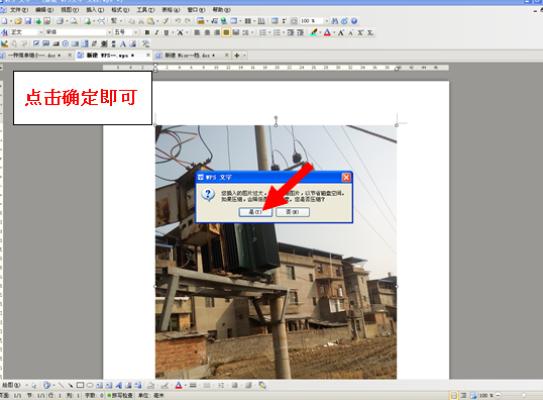Click the text style A icon on third toolbar
This screenshot has height=400, width=543.
pos(123,44)
